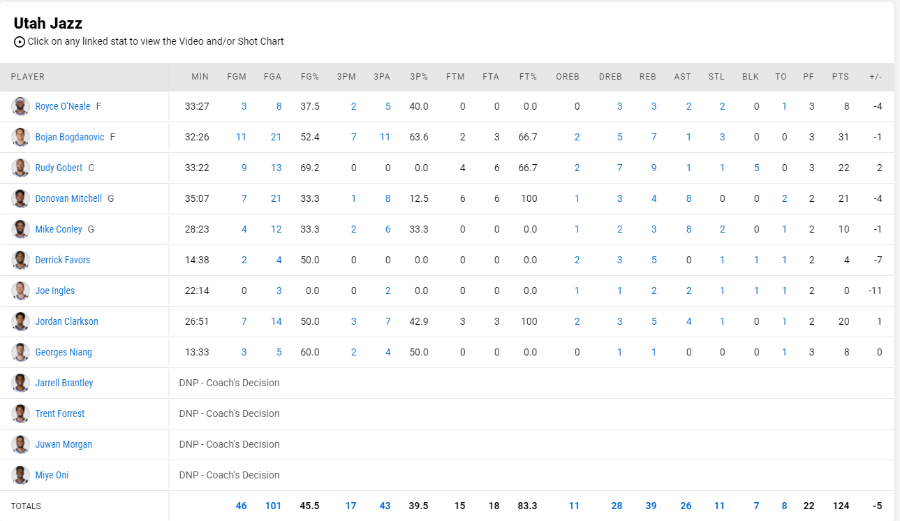Screen dimensions: 900x521
Task: View Clarkson's 14 field goal attempts
Action: [276, 322]
